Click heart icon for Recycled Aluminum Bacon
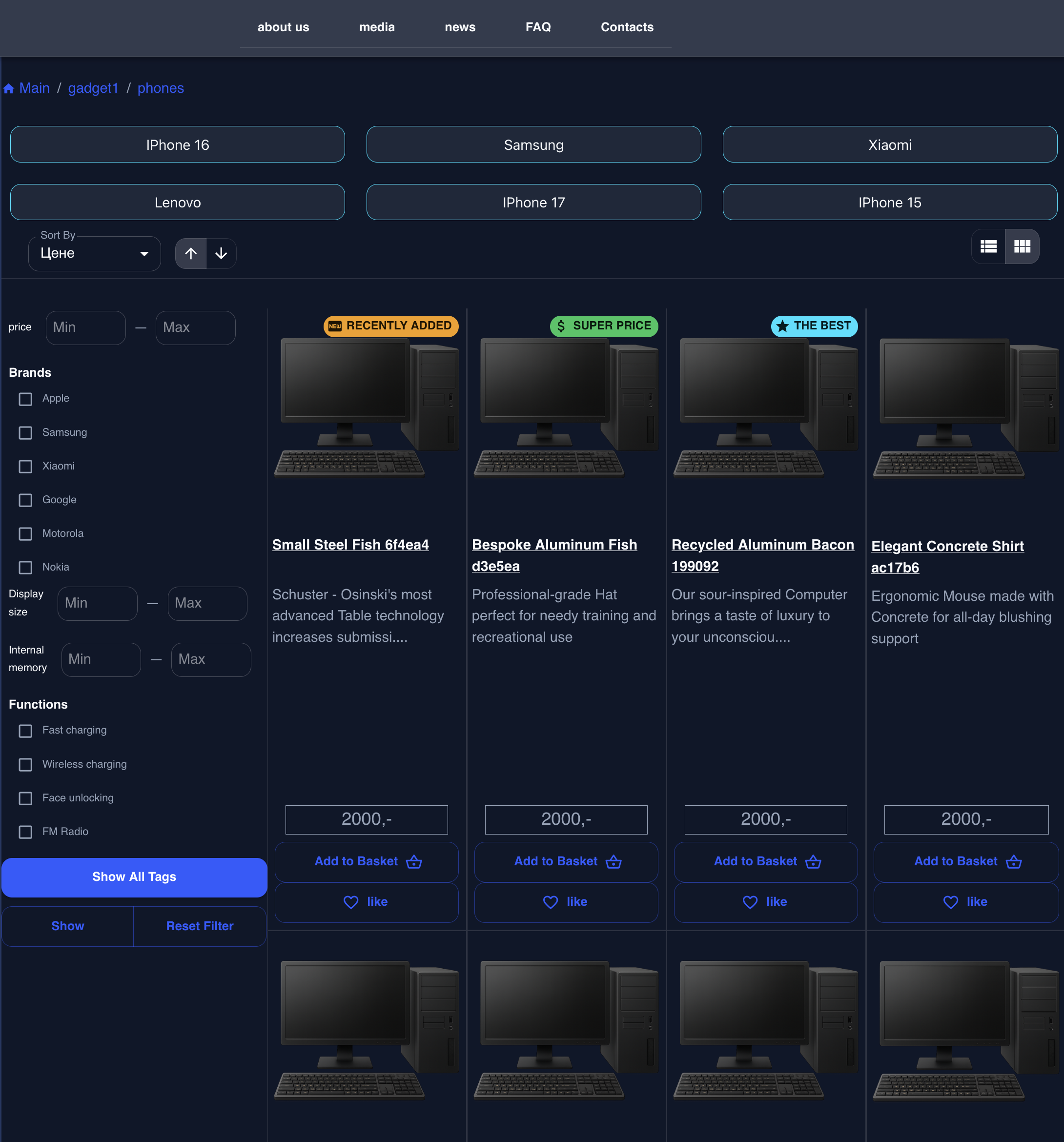 coord(750,902)
